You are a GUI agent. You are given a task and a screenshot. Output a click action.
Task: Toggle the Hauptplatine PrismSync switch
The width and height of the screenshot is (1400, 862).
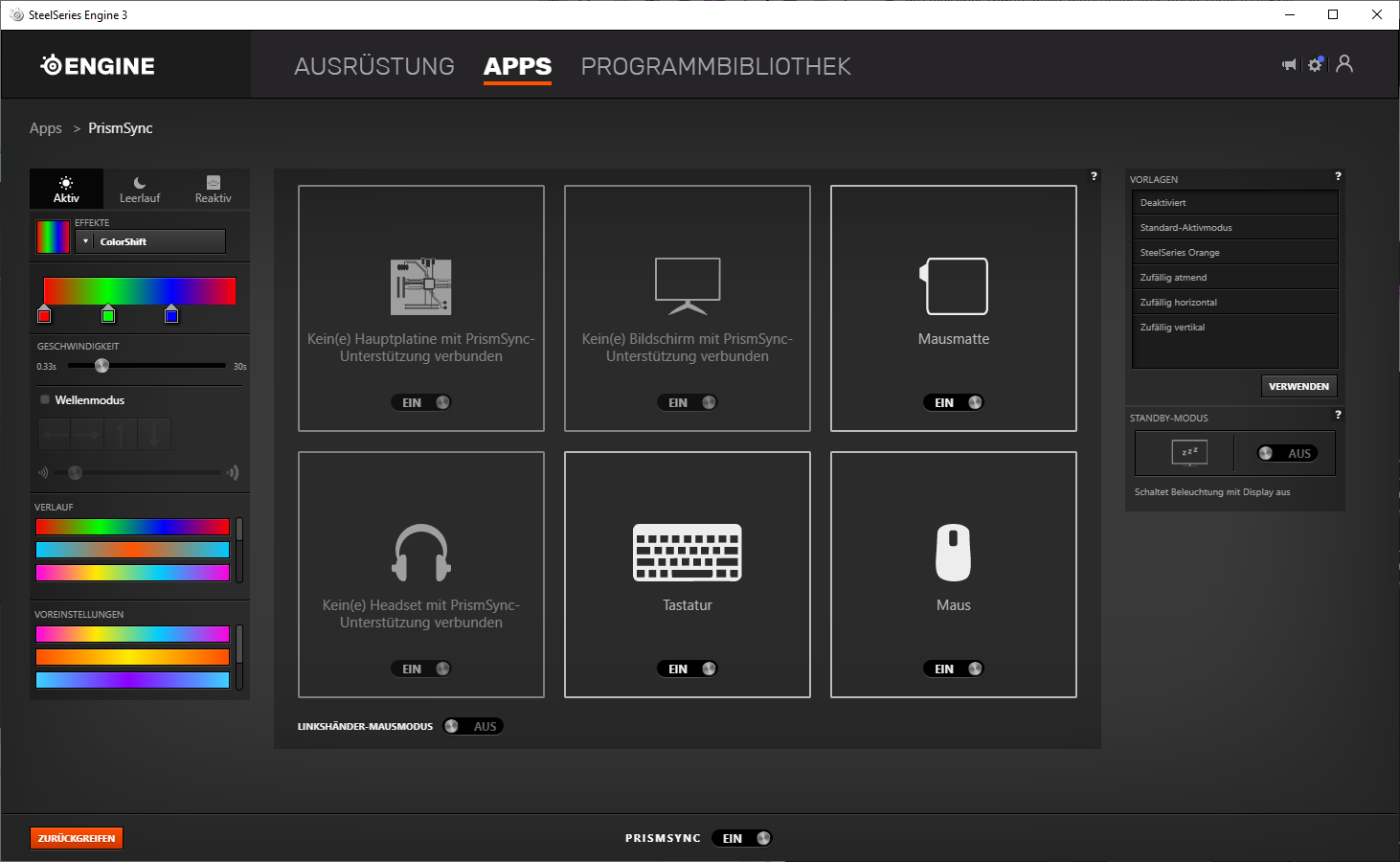coord(421,402)
